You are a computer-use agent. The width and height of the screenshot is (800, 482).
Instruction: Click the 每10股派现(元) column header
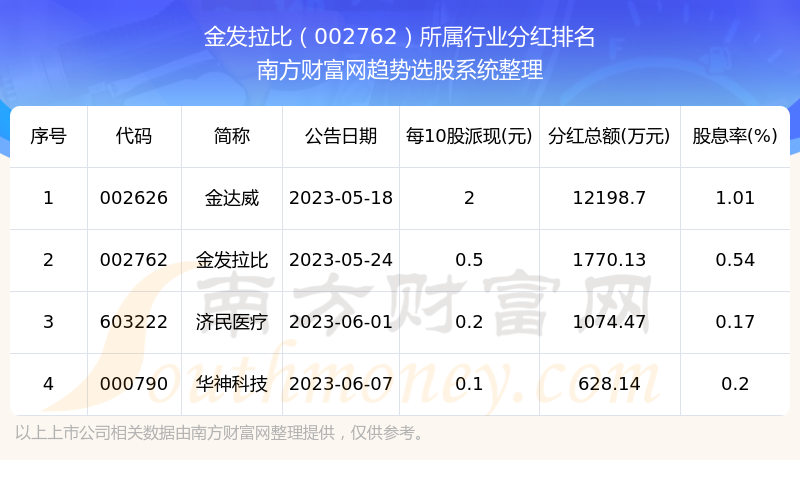[469, 136]
